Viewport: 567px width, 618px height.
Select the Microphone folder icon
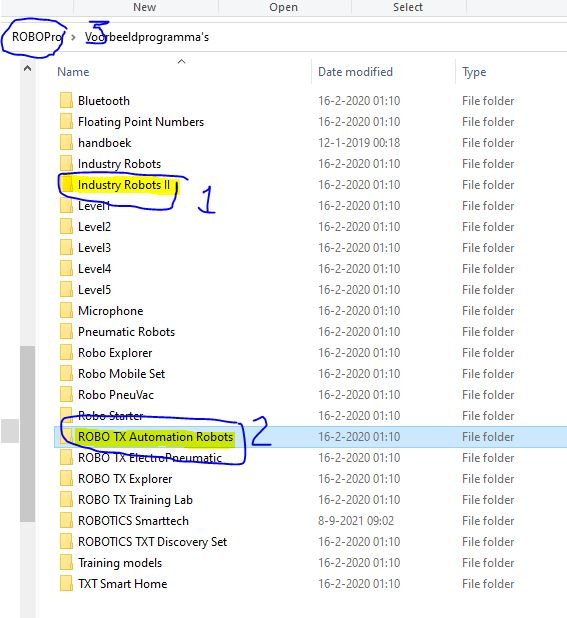tap(66, 311)
